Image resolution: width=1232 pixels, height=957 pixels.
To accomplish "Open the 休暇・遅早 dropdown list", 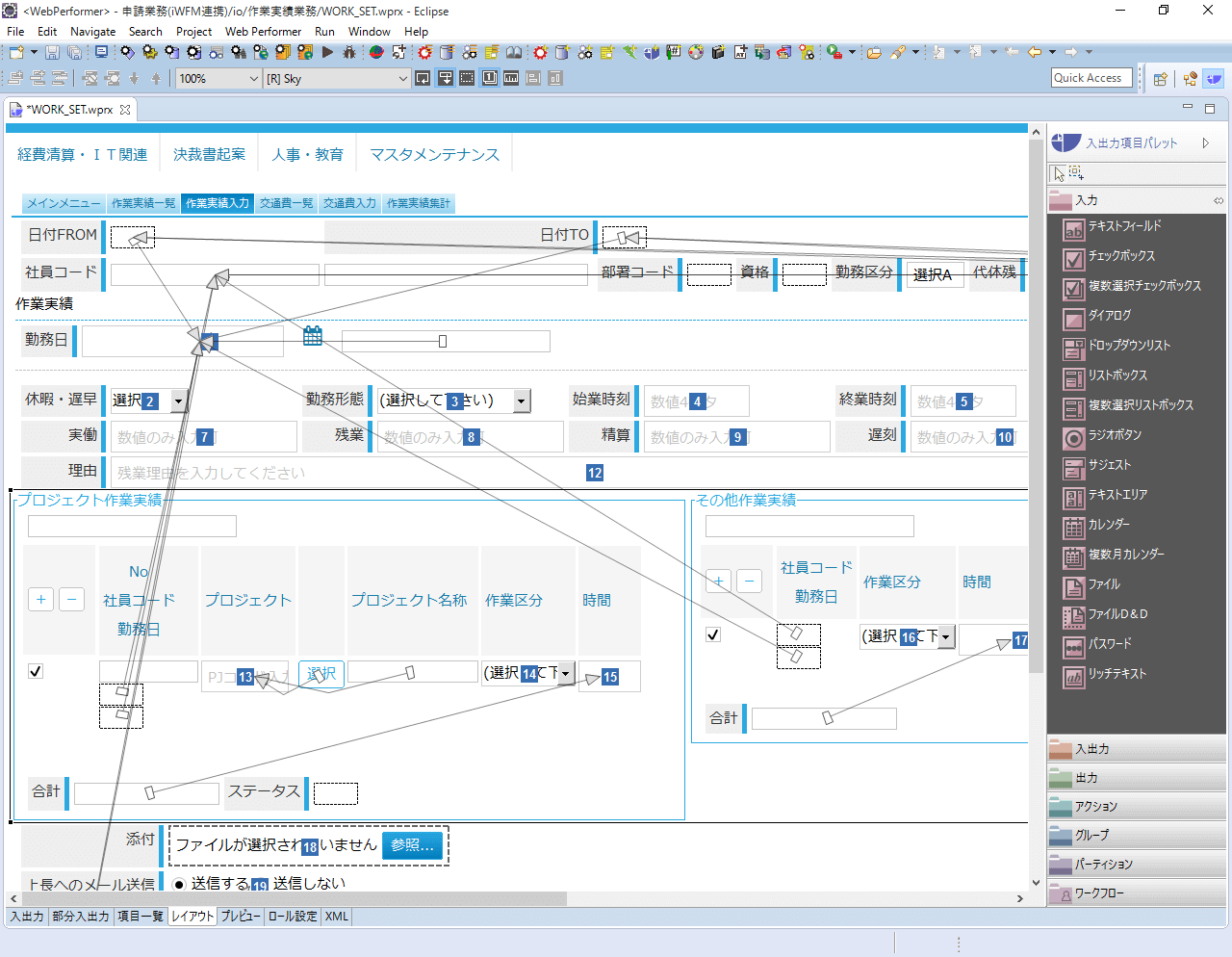I will tap(178, 401).
